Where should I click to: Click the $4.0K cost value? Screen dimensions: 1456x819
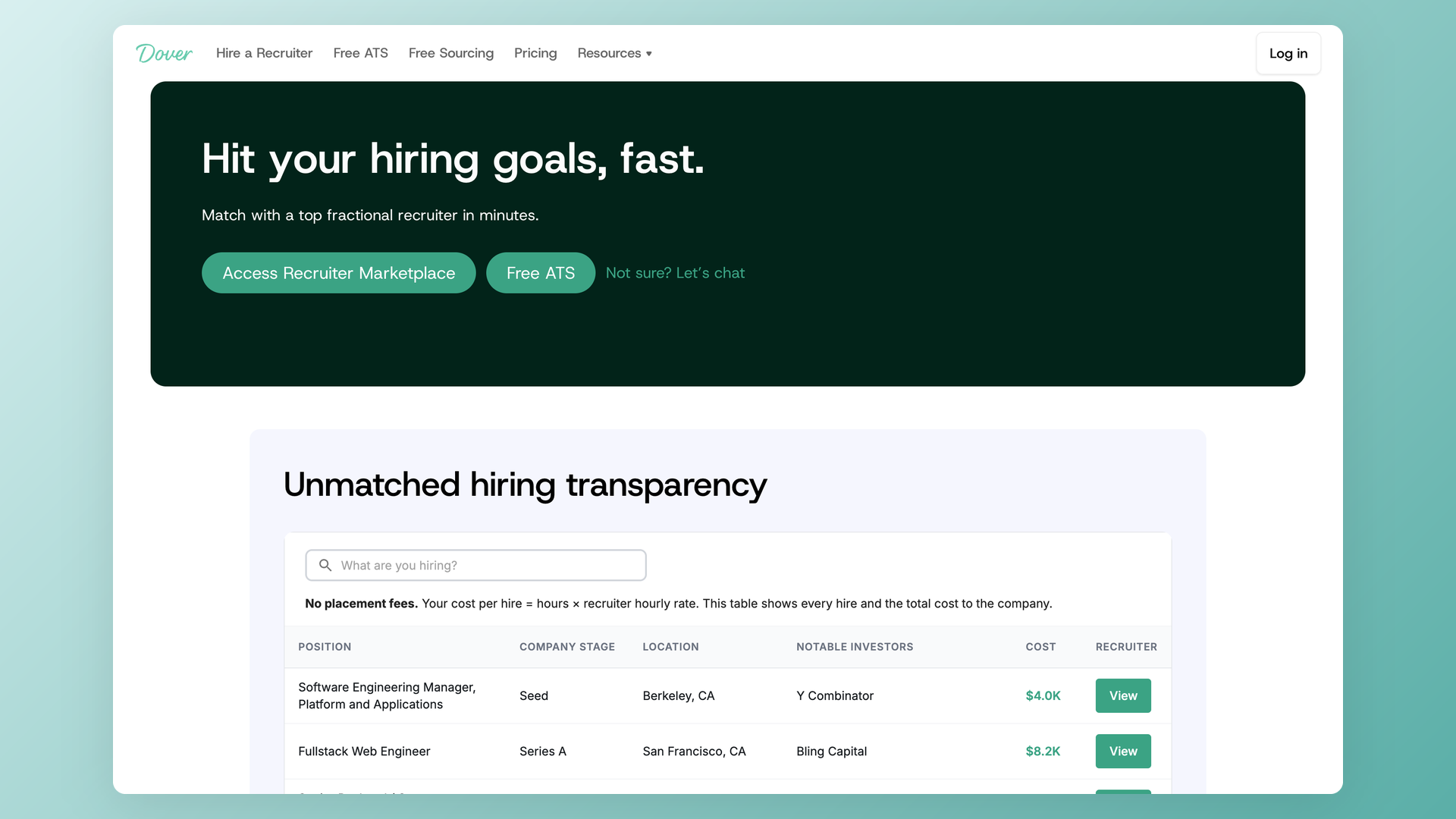(1043, 695)
